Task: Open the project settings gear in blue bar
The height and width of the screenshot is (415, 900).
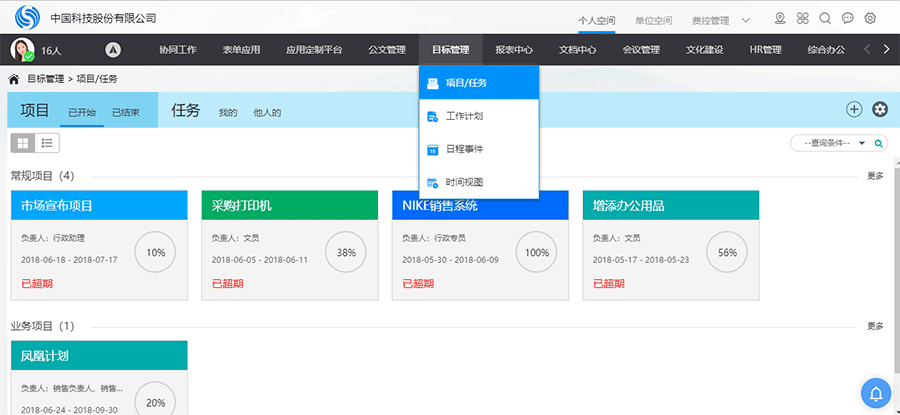Action: click(x=880, y=110)
